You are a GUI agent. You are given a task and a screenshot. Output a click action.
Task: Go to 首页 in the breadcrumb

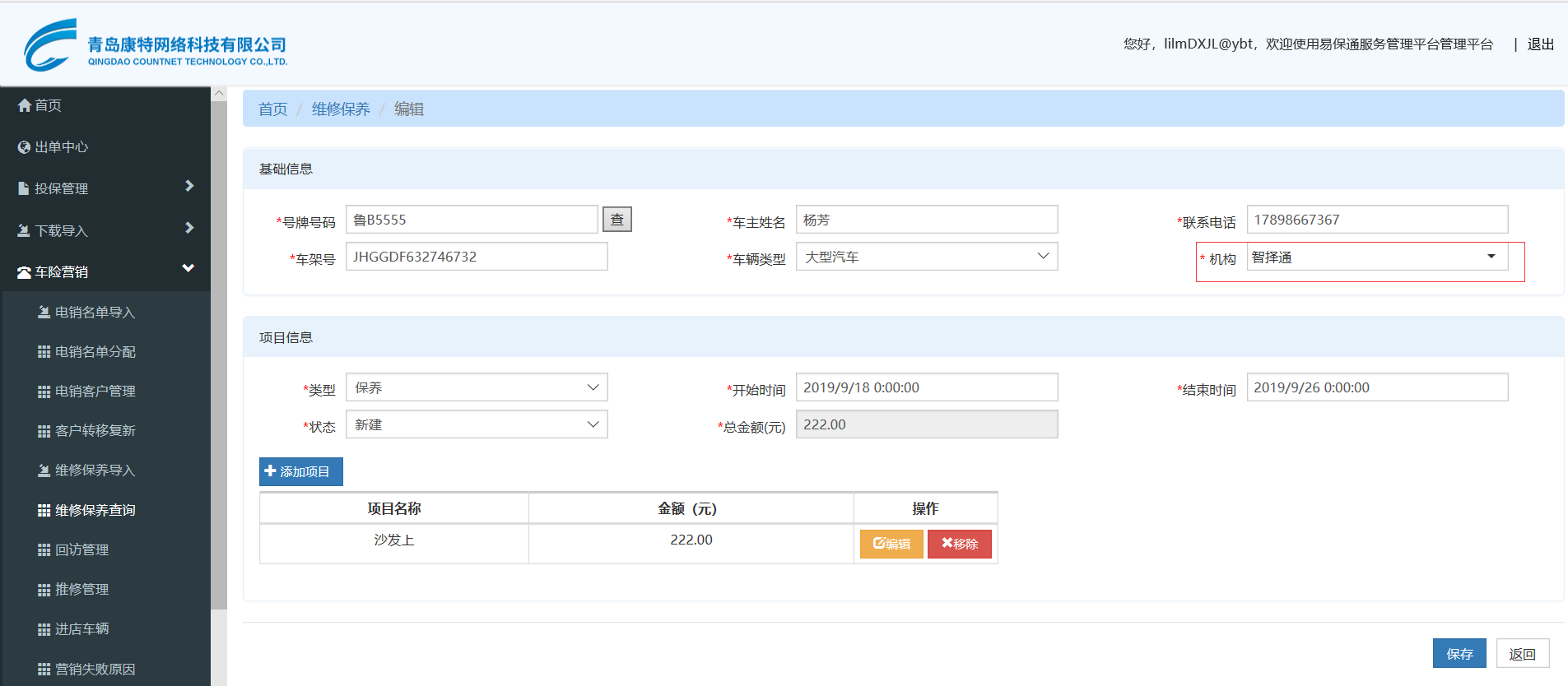273,109
